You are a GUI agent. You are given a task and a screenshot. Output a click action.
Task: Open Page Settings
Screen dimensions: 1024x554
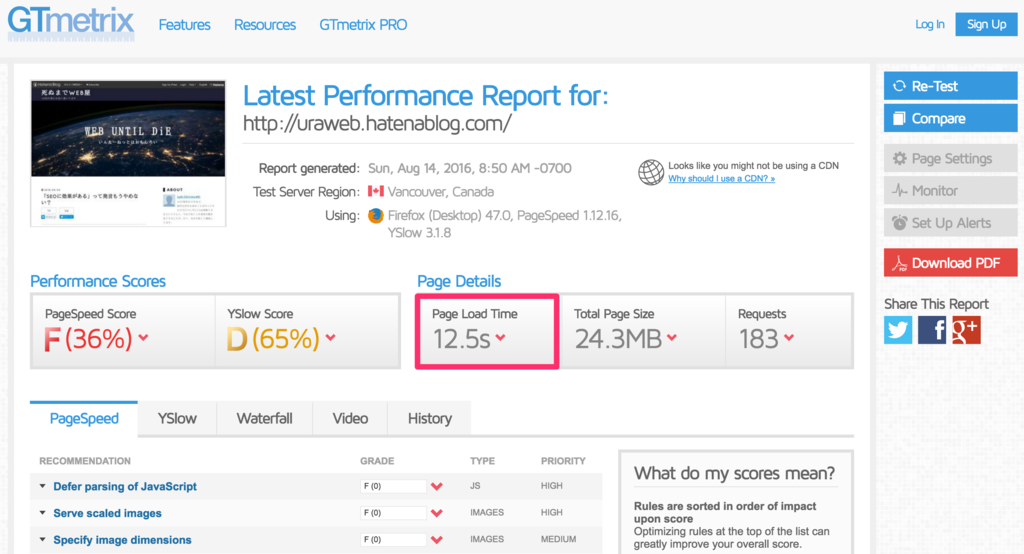click(x=950, y=159)
